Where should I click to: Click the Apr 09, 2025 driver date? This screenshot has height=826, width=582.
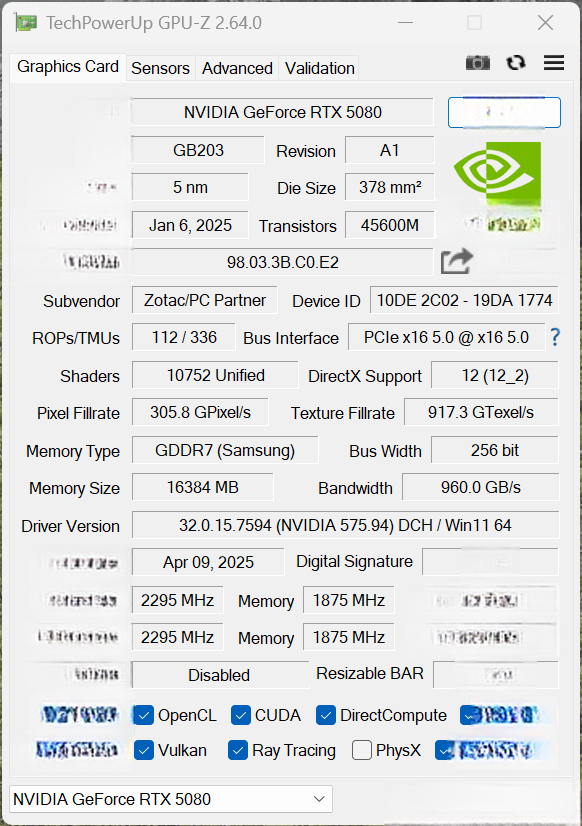[x=208, y=562]
